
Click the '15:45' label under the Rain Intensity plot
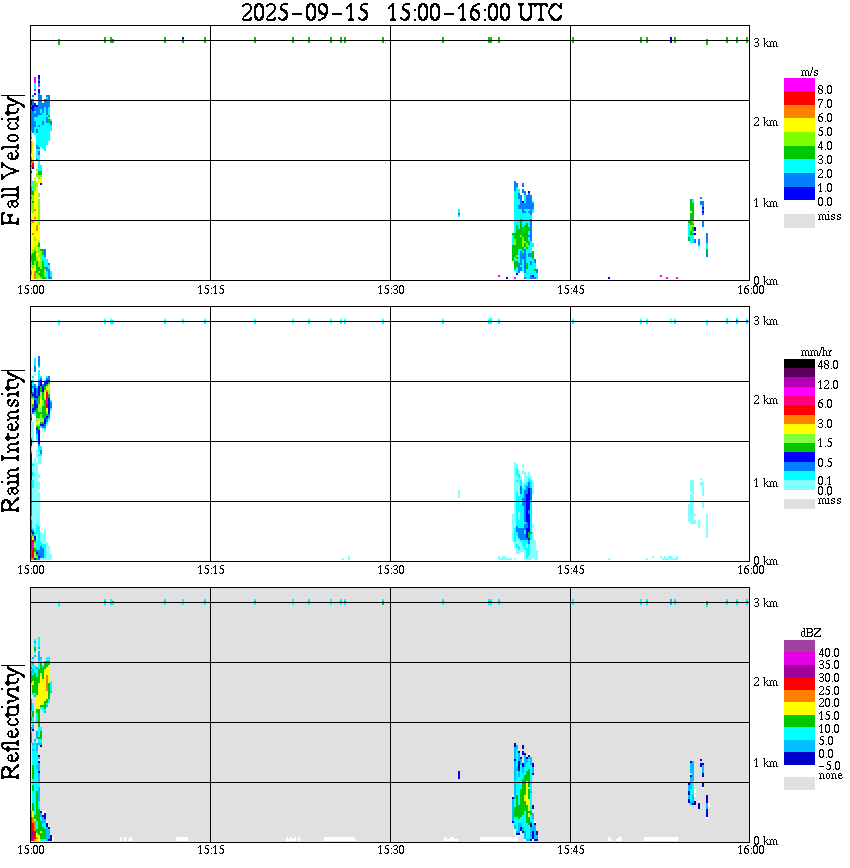(x=571, y=570)
